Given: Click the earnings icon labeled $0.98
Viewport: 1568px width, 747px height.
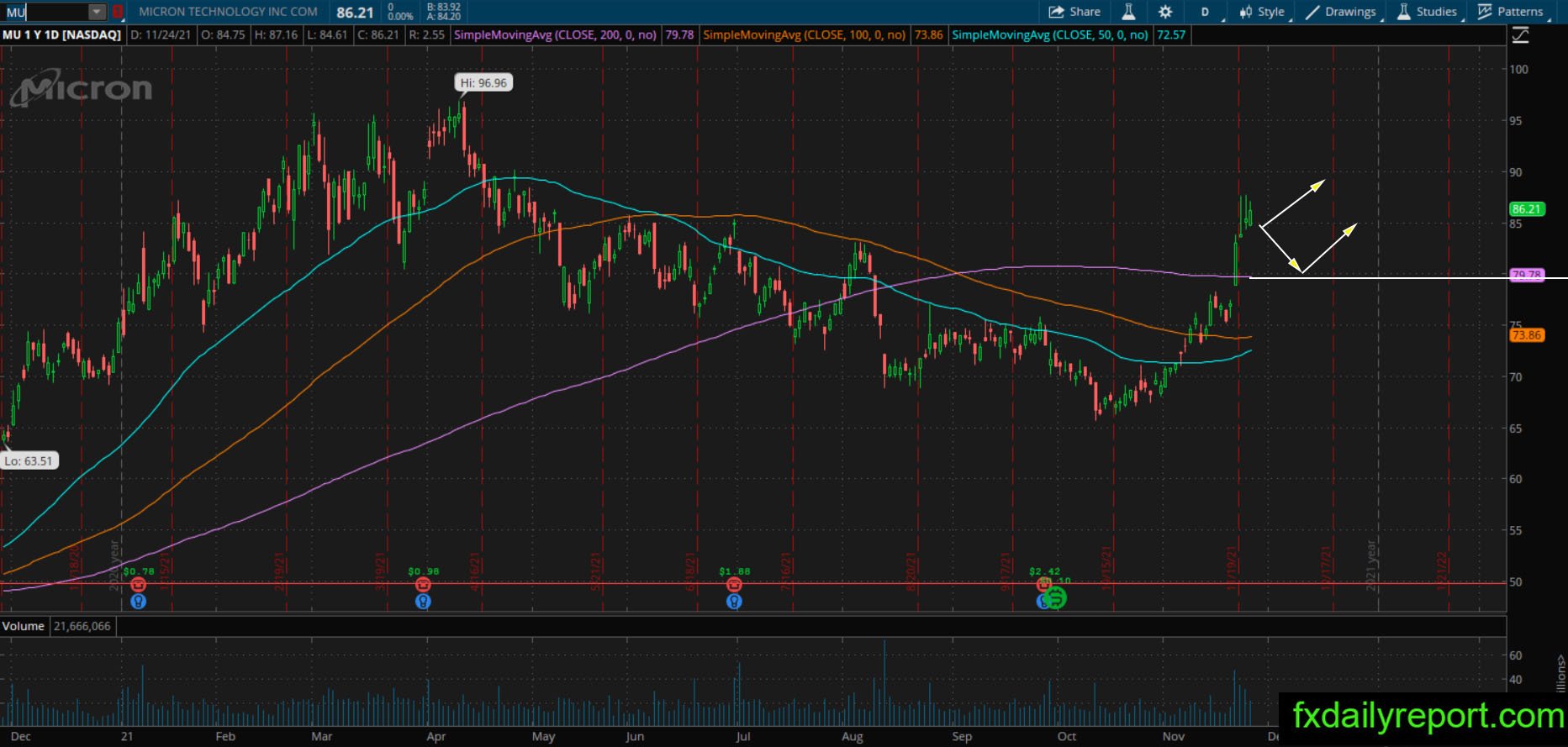Looking at the screenshot, I should pos(423,585).
